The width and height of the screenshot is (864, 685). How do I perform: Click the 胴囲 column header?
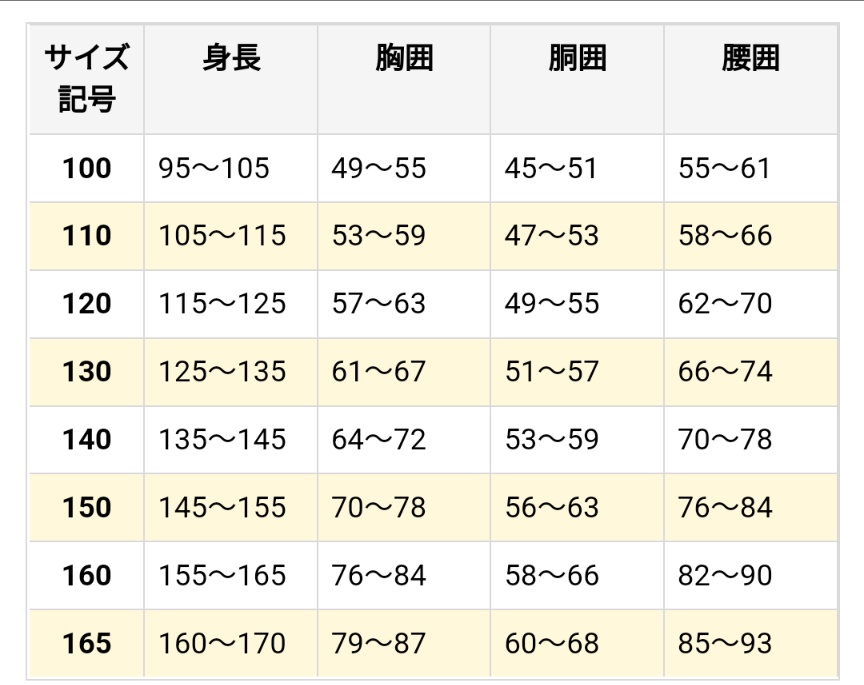577,59
